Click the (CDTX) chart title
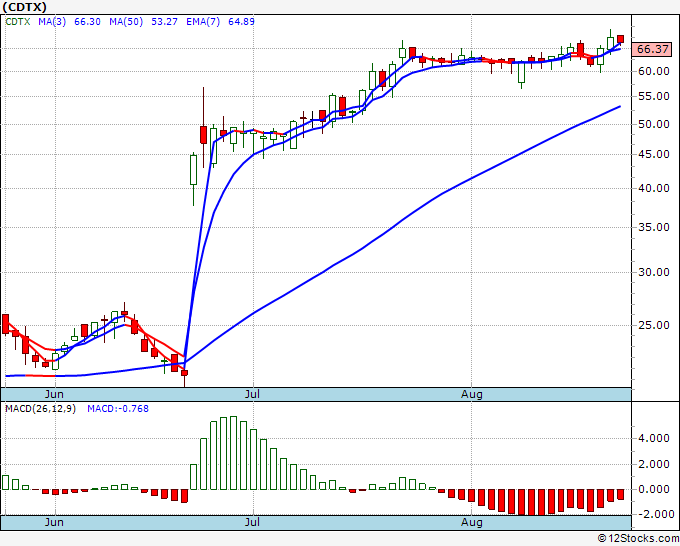 [24, 7]
